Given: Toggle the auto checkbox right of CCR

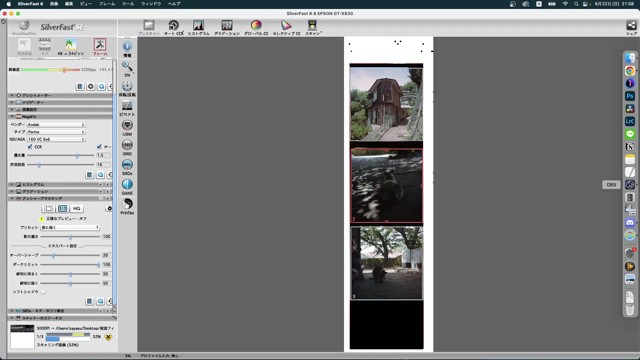Looking at the screenshot, I should click(99, 147).
